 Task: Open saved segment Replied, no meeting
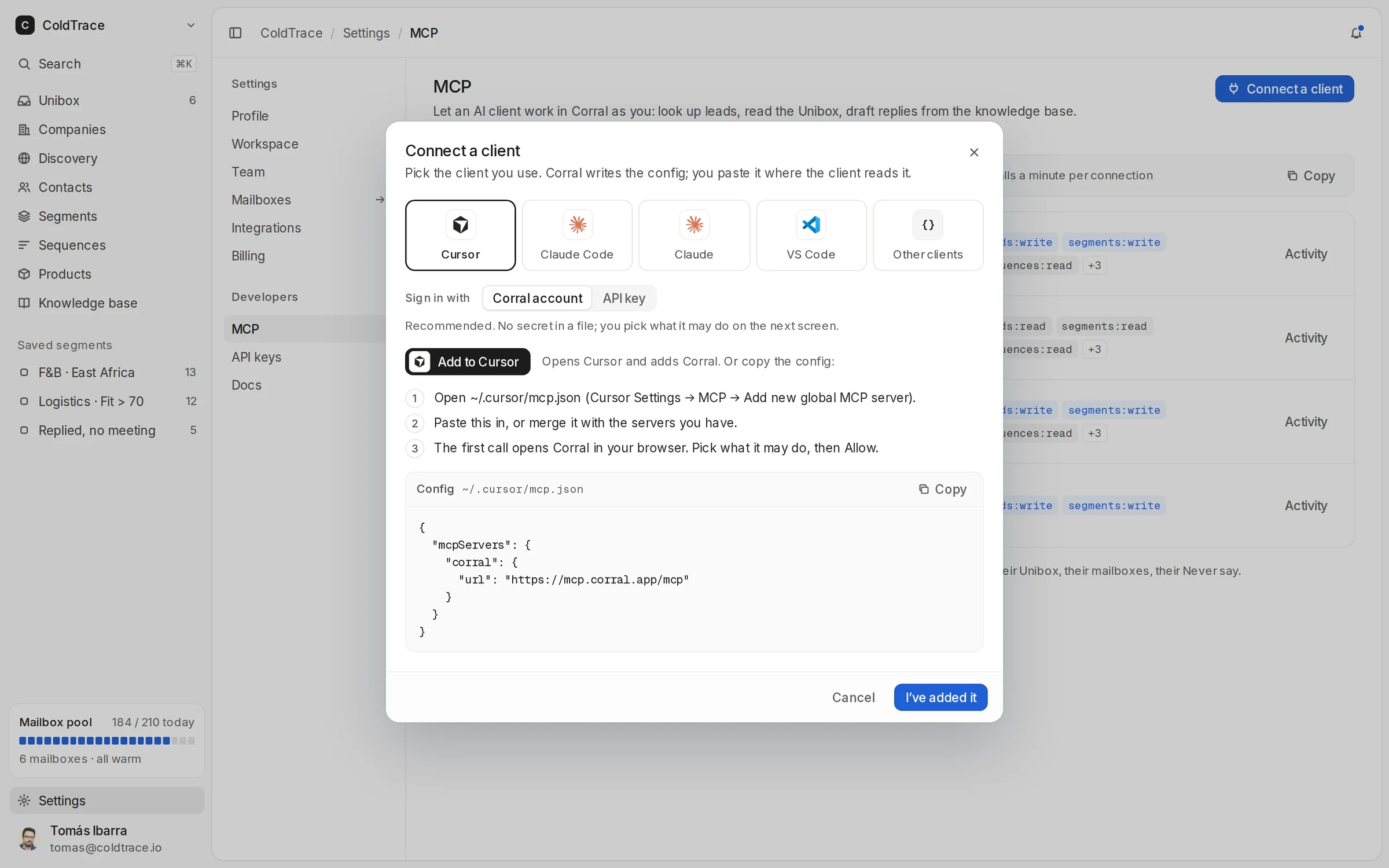pyautogui.click(x=107, y=430)
